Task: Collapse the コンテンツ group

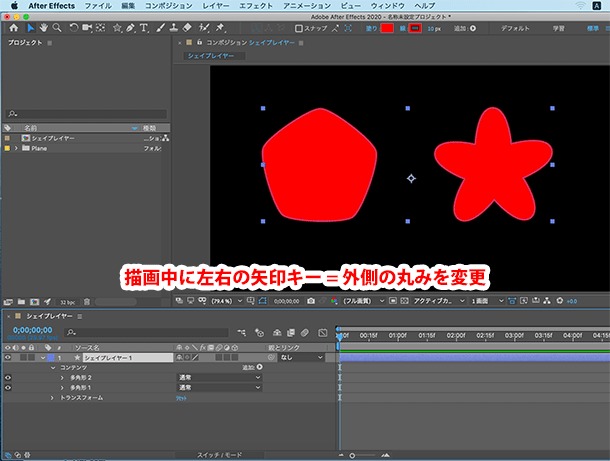Action: pyautogui.click(x=53, y=368)
